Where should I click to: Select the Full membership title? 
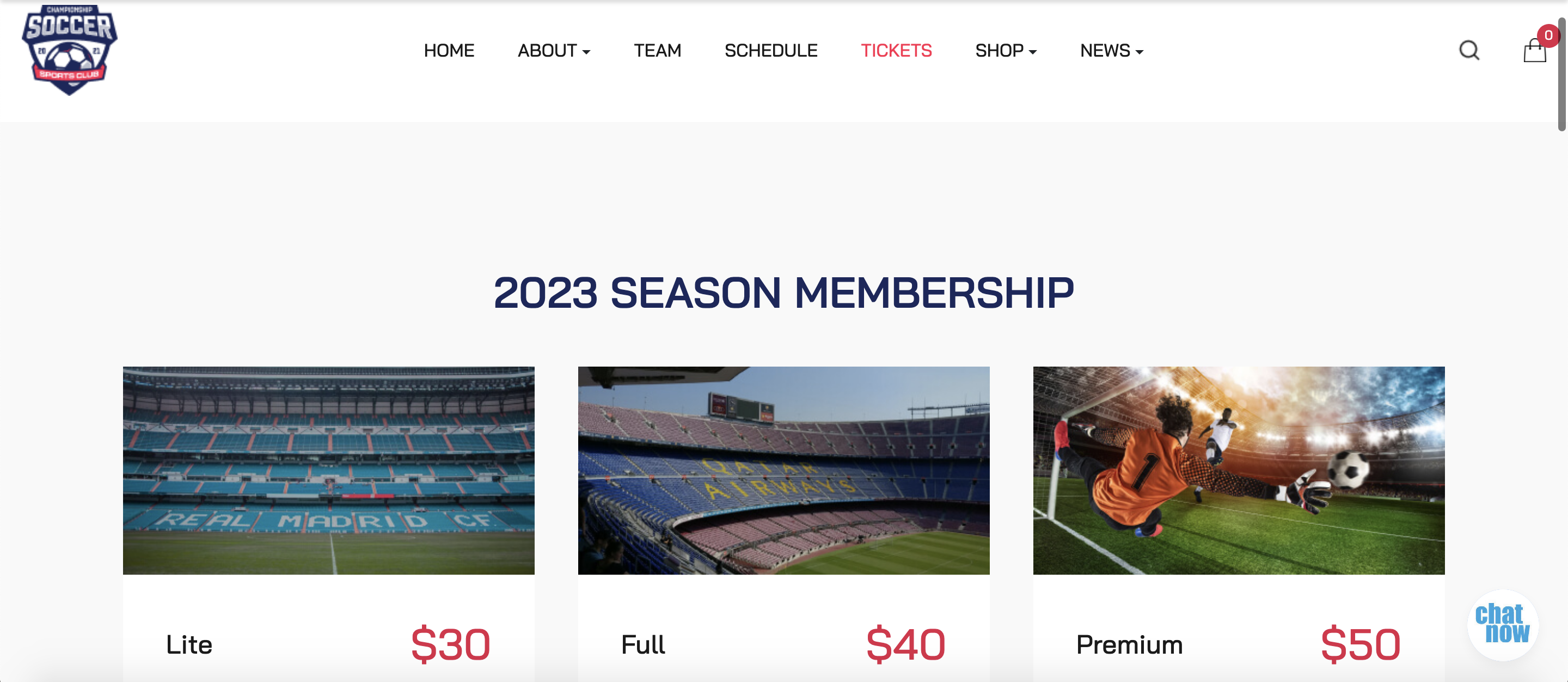(x=643, y=644)
